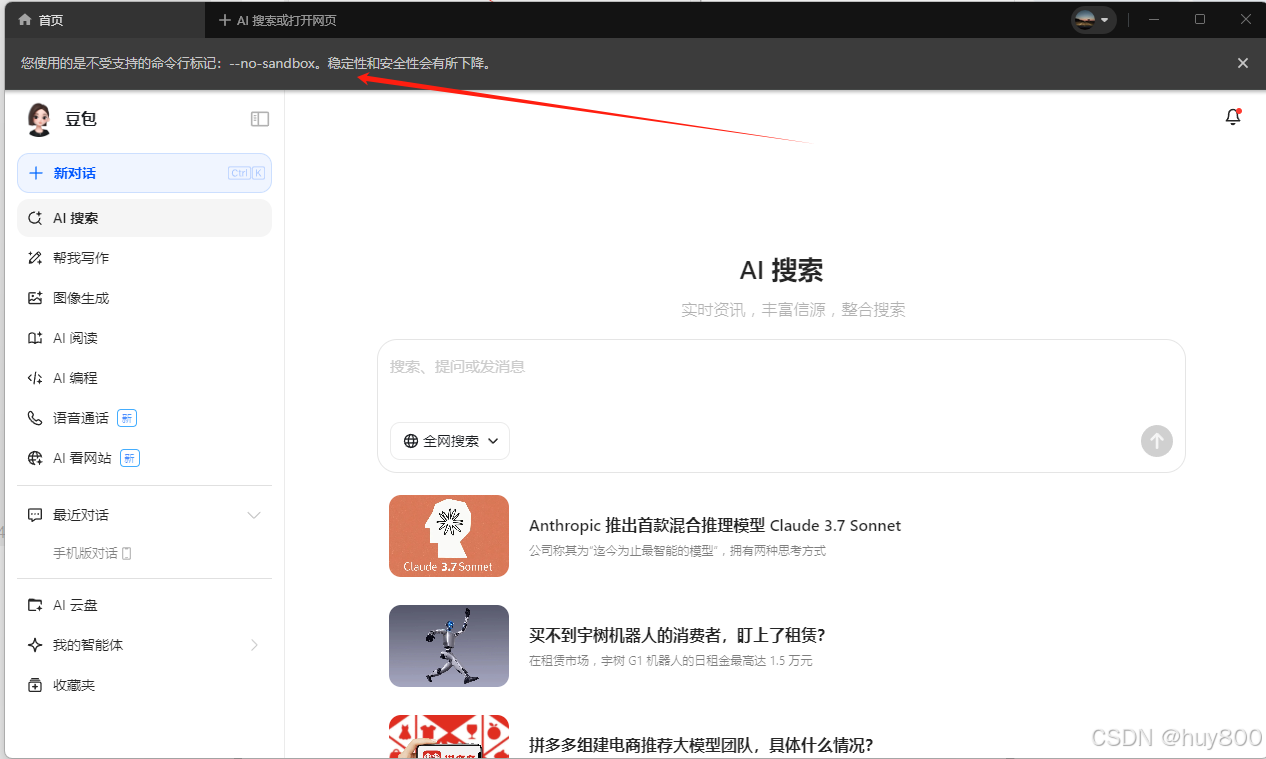
Task: Open notifications bell icon
Action: click(1233, 117)
